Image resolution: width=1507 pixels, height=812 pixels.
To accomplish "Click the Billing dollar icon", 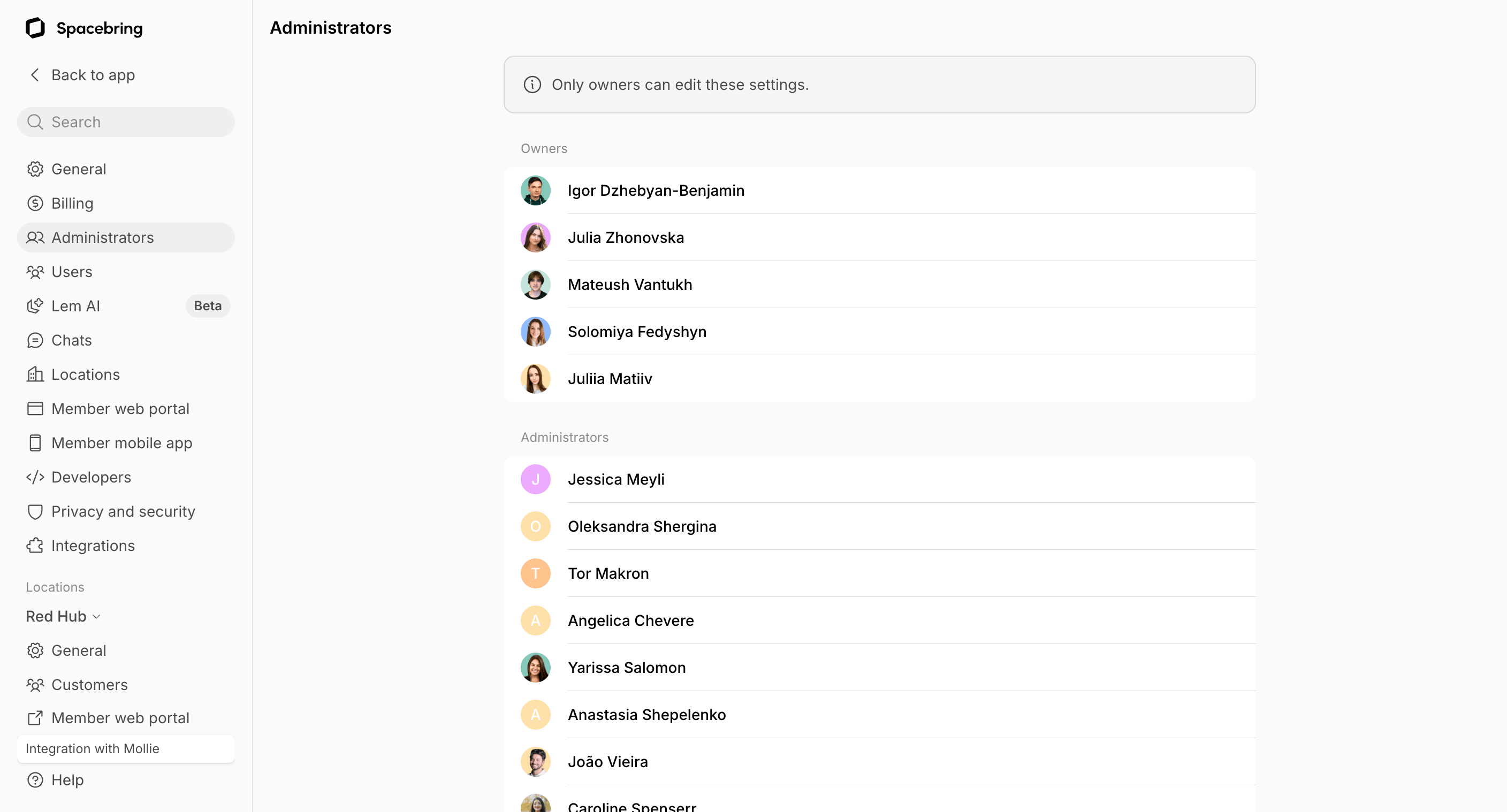I will point(35,203).
